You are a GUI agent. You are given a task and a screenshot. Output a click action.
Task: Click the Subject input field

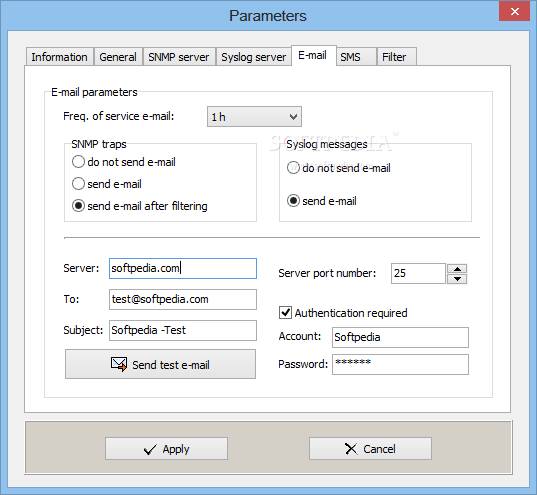[x=183, y=330]
